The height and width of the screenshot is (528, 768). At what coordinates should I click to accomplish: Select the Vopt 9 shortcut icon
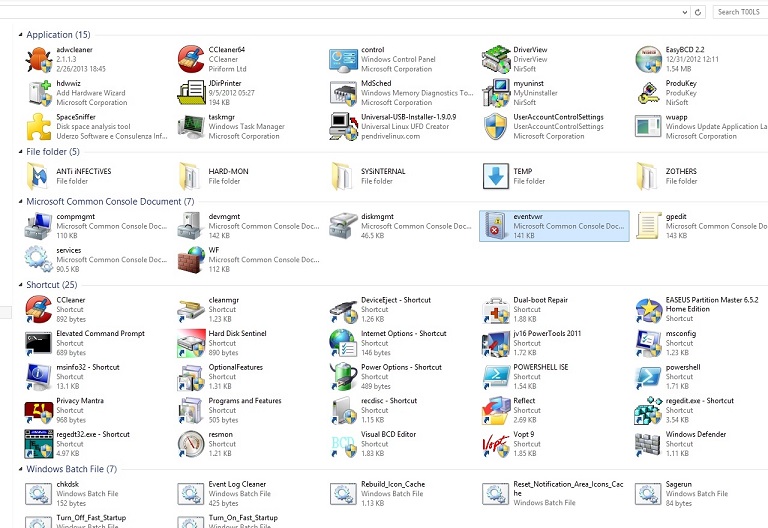[x=496, y=444]
